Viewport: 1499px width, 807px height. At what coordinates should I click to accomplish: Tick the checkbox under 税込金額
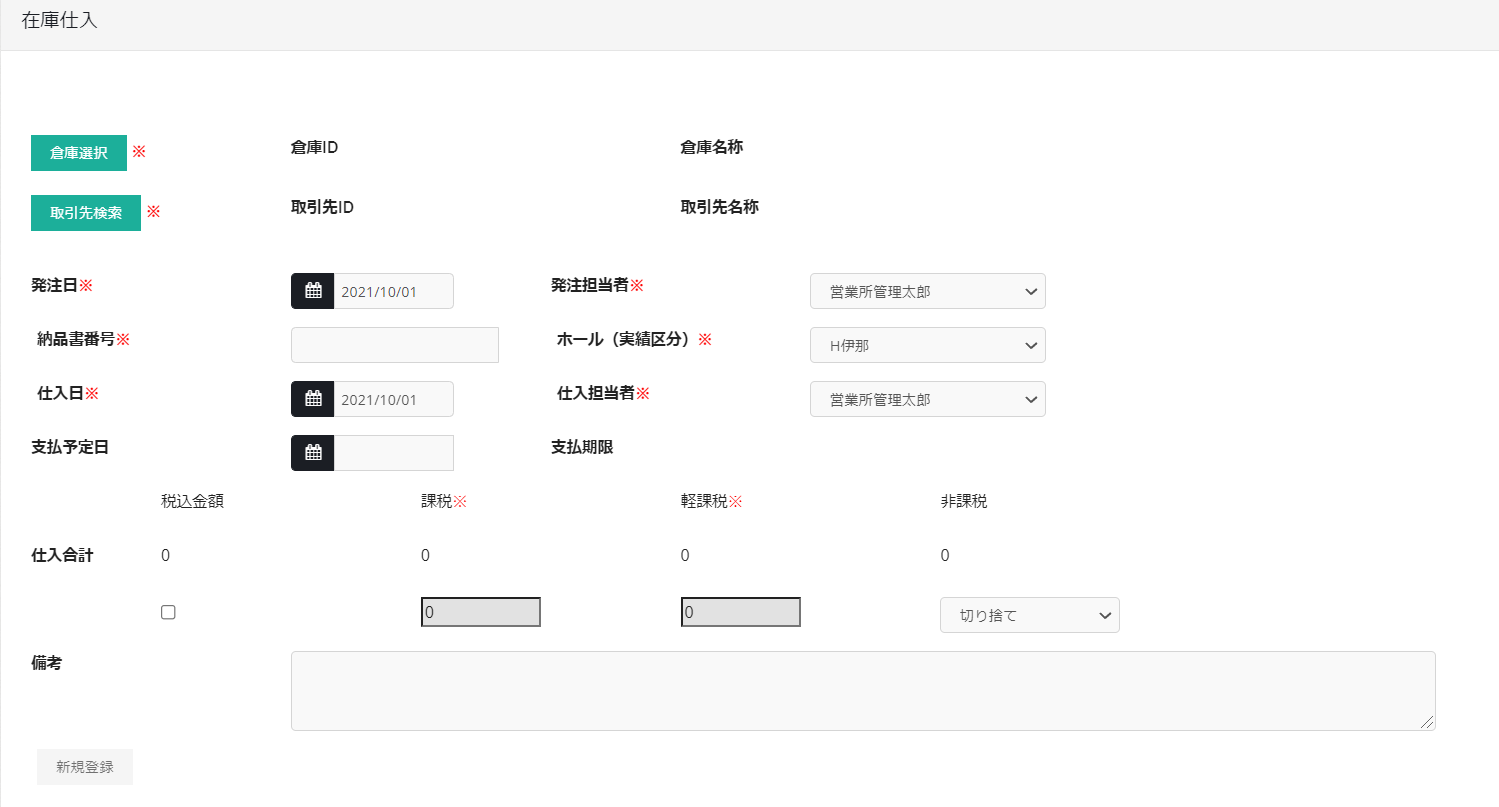tap(168, 613)
